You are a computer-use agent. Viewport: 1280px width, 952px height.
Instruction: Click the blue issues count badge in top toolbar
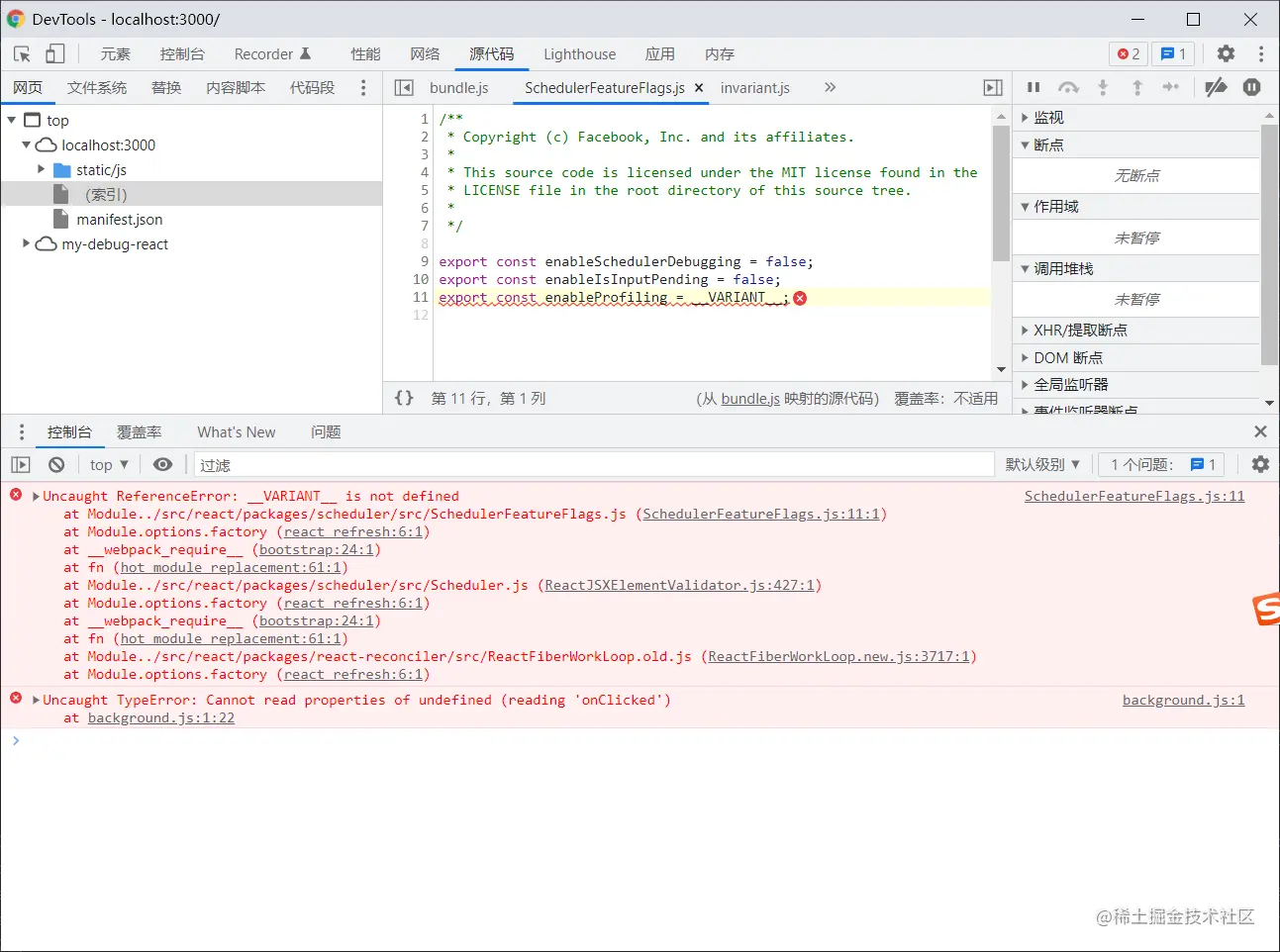pos(1173,54)
